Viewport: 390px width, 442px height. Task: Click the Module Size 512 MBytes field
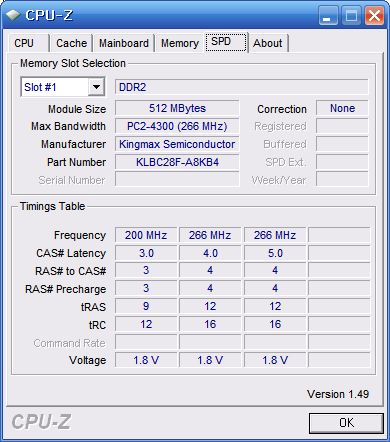[177, 108]
